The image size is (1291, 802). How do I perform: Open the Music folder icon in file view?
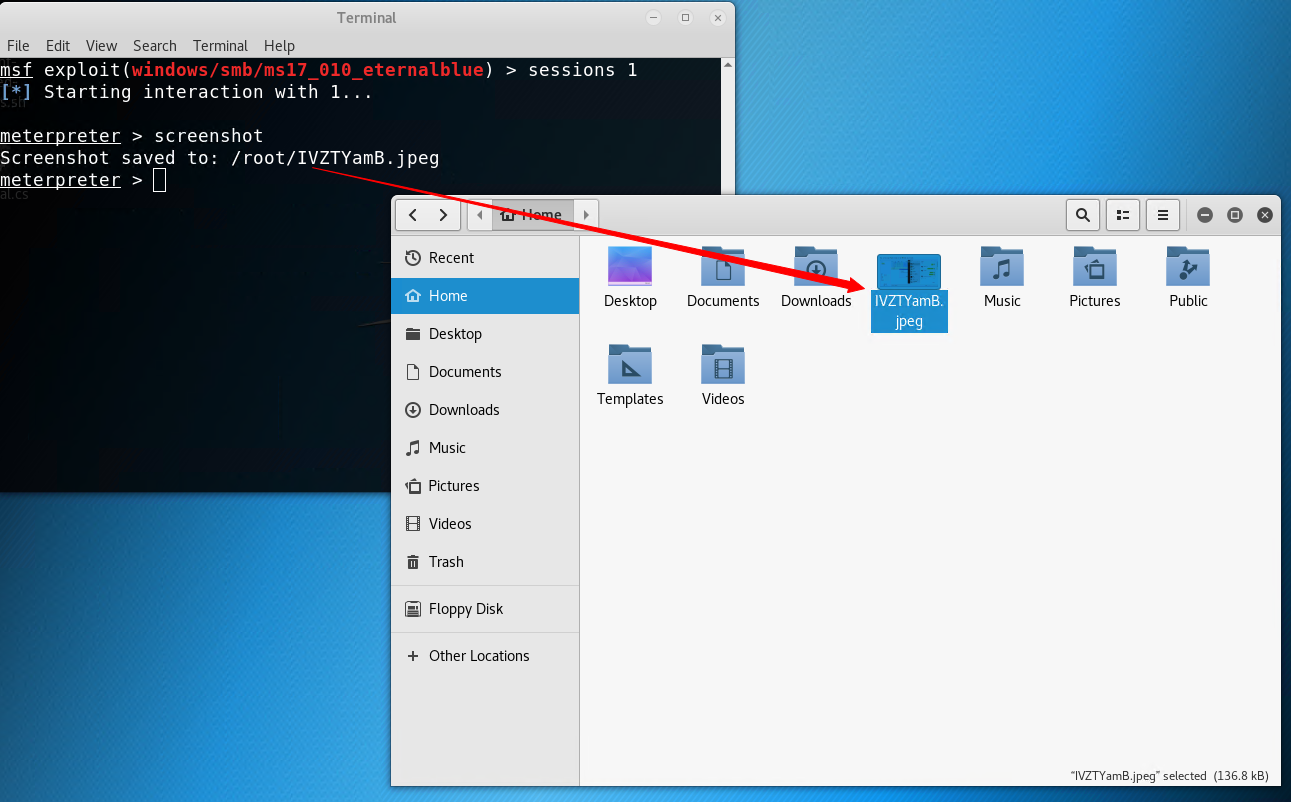1002,267
